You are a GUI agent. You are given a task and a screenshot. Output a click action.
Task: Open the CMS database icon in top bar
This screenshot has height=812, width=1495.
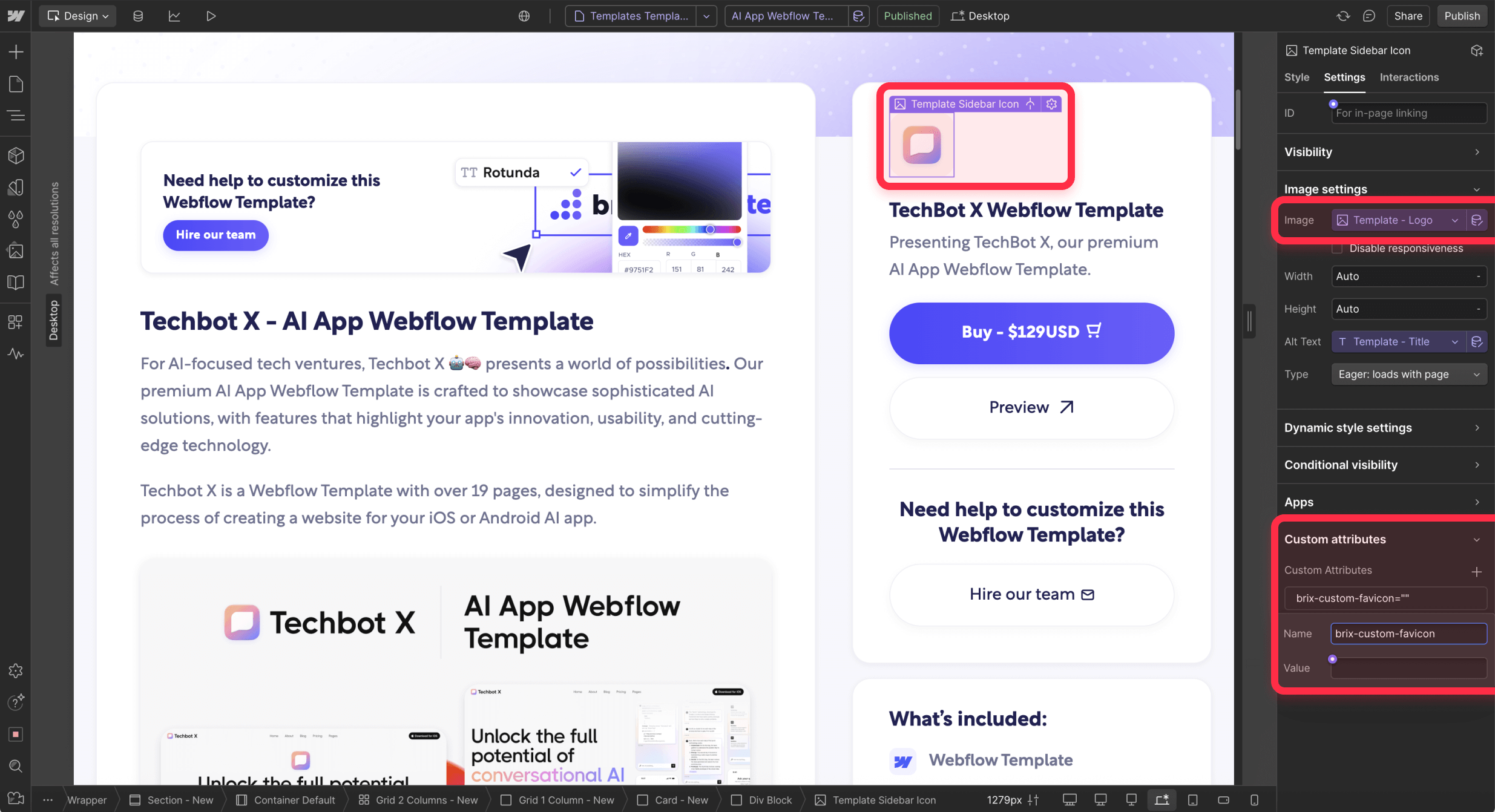(138, 16)
